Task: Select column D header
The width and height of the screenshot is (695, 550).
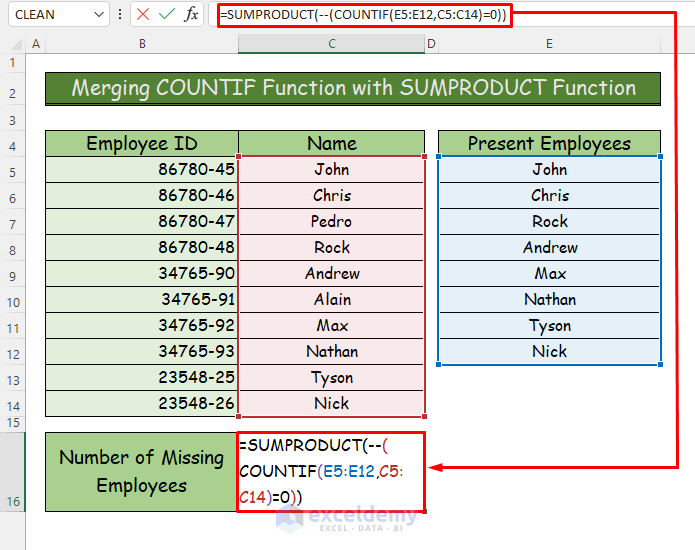Action: click(431, 44)
